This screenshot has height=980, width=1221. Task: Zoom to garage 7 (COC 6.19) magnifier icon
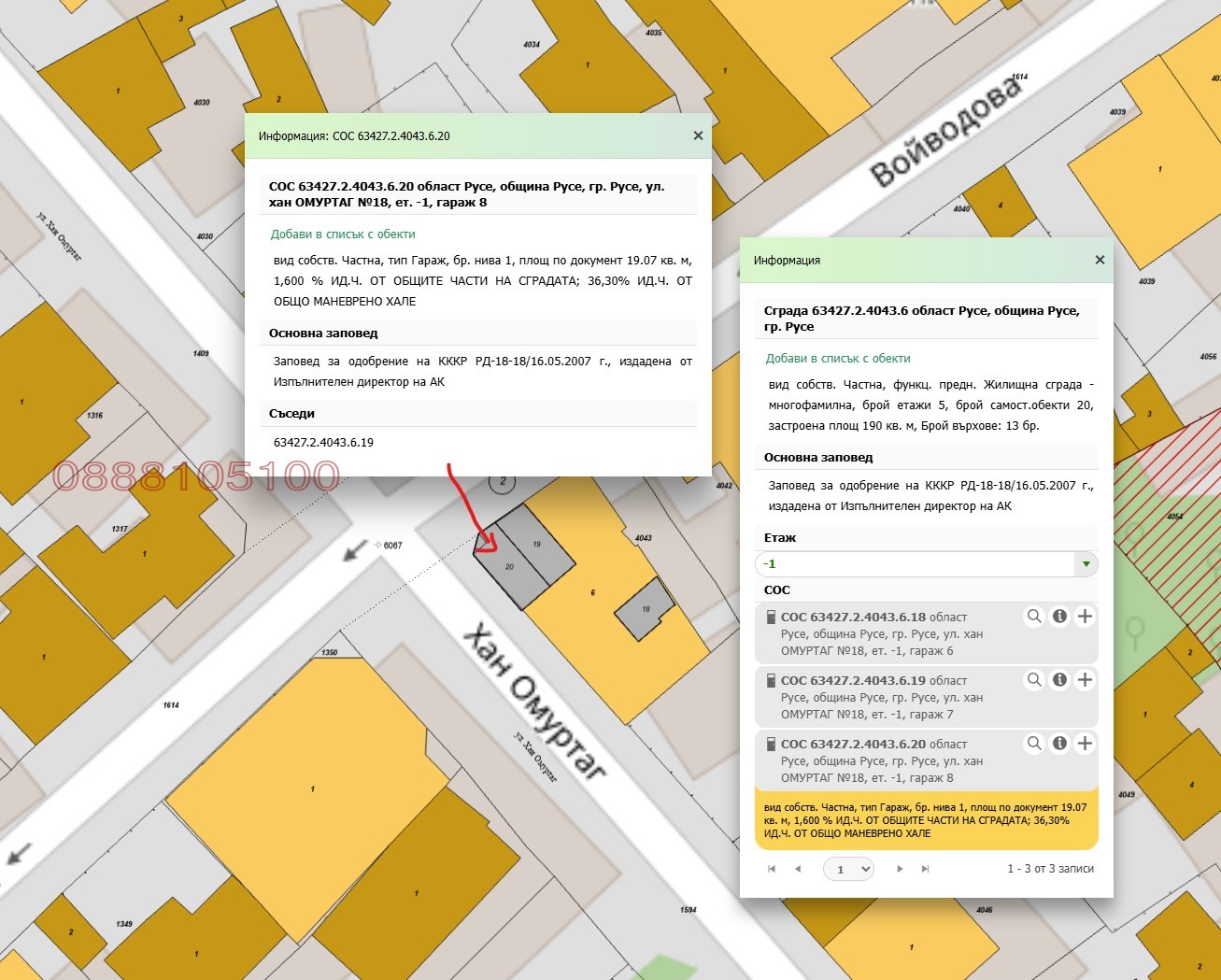point(1034,680)
